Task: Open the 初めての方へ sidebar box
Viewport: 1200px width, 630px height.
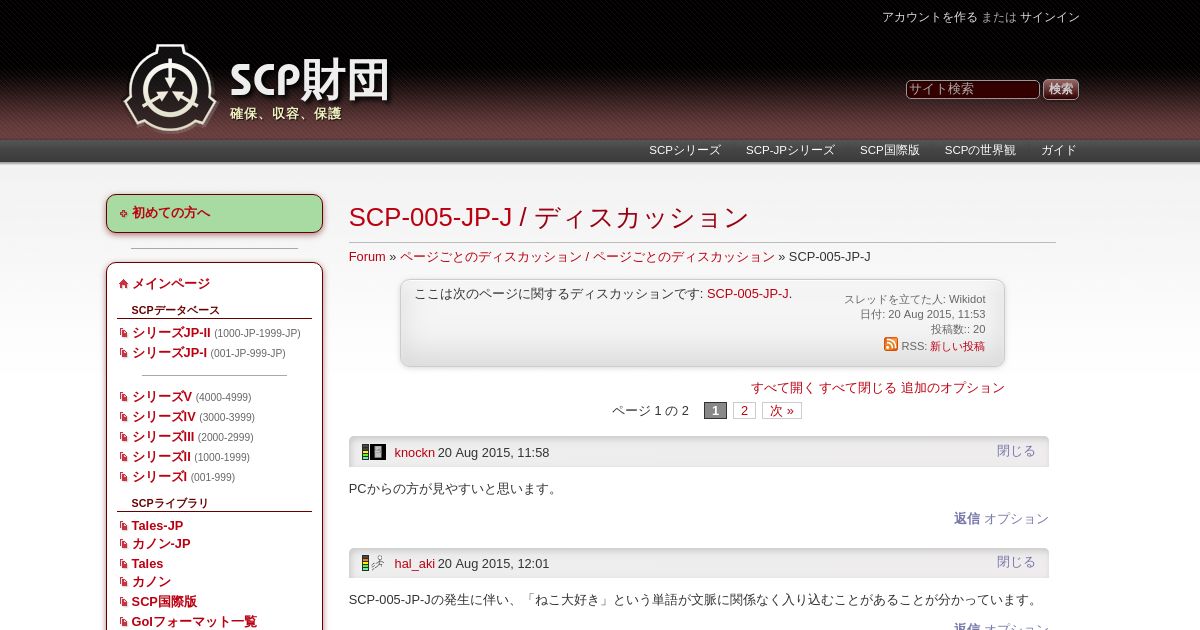Action: point(214,213)
